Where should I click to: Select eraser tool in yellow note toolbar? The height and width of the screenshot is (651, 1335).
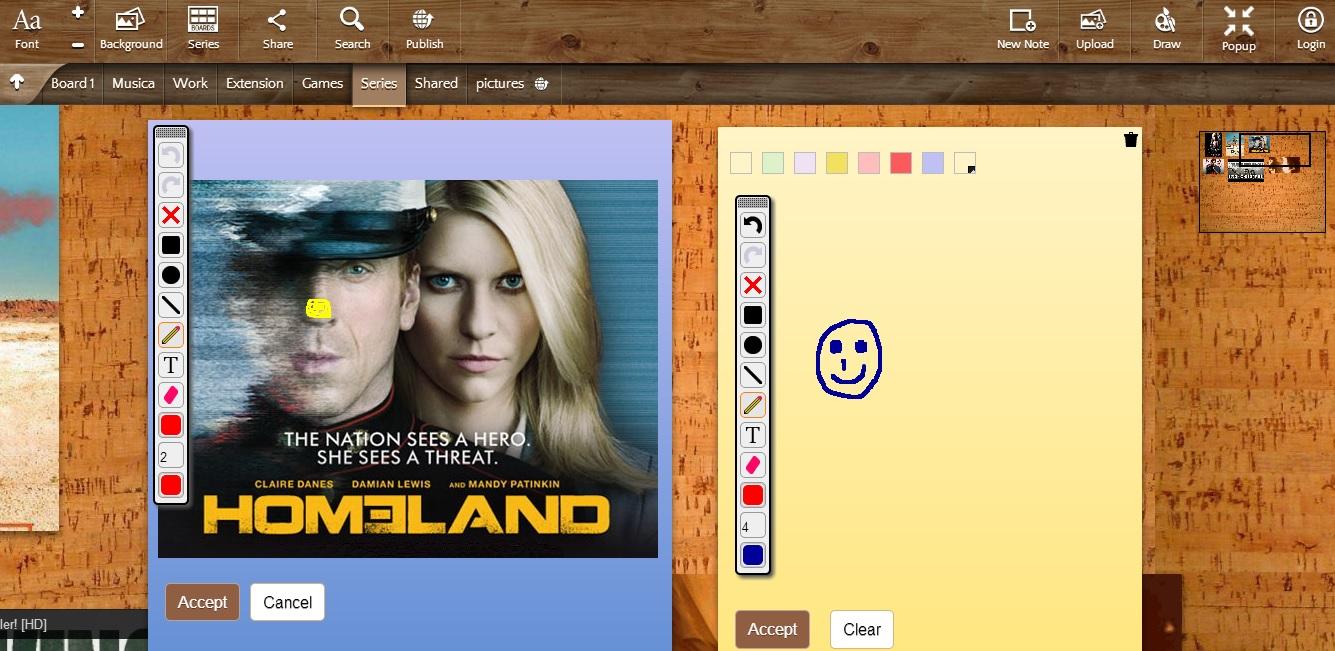[753, 465]
